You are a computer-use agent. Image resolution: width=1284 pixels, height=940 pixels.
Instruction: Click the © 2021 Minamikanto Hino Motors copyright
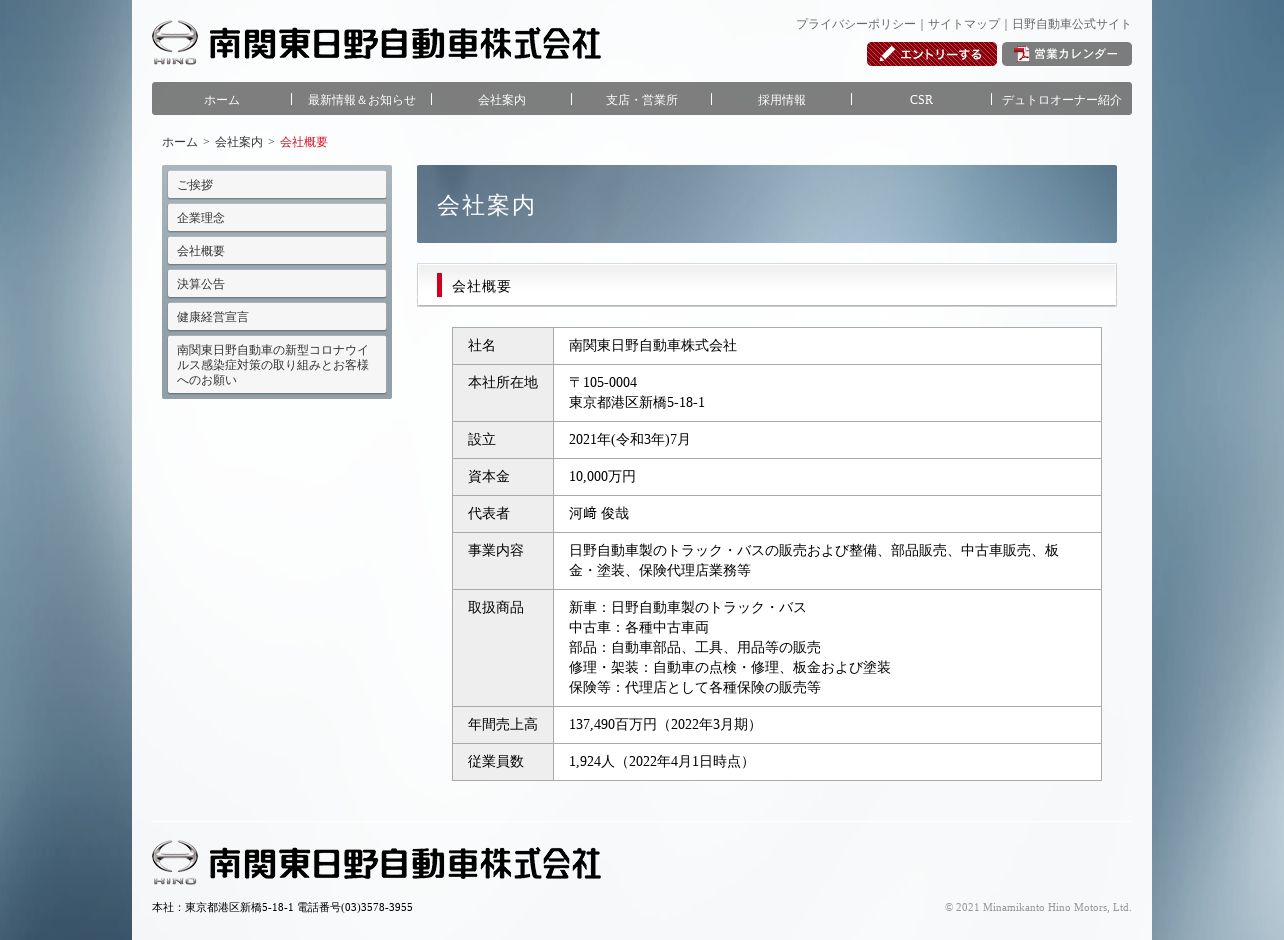click(1038, 907)
